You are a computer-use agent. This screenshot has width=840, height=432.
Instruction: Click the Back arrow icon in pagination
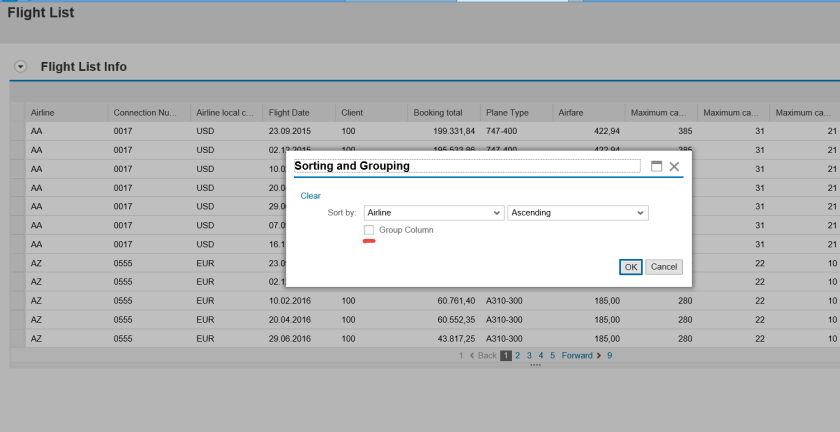pyautogui.click(x=472, y=355)
